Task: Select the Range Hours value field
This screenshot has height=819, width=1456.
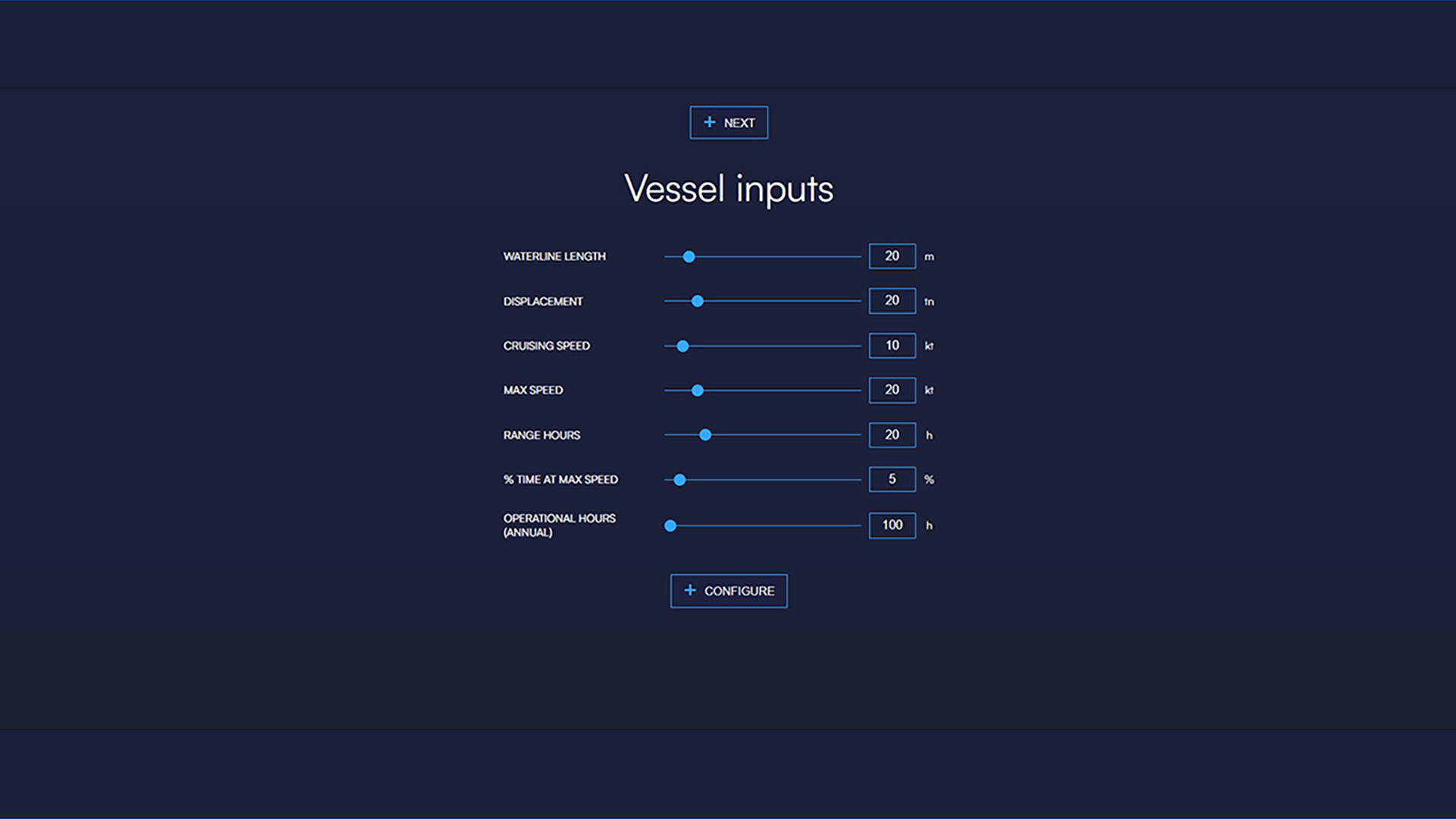Action: (x=892, y=435)
